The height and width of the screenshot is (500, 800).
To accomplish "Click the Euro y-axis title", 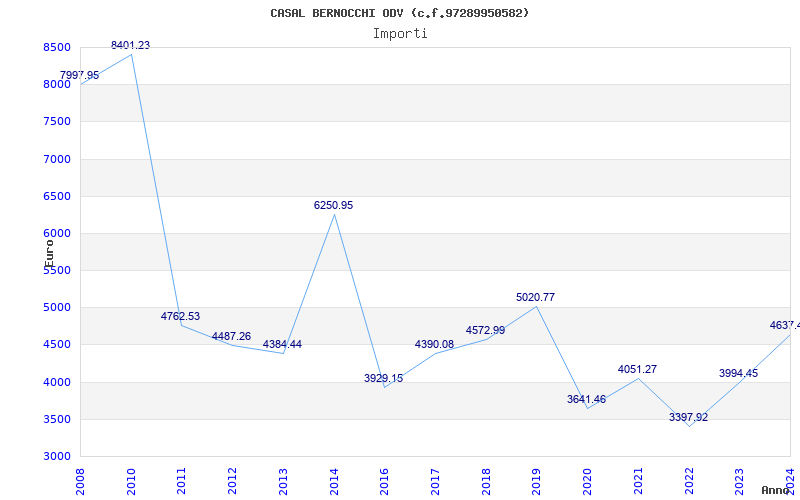I will pos(49,254).
